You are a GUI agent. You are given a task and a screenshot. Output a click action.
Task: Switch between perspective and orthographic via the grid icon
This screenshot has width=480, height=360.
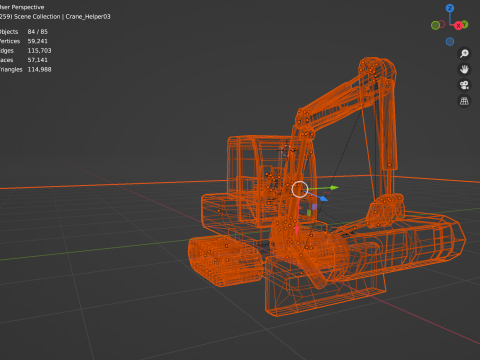point(464,101)
